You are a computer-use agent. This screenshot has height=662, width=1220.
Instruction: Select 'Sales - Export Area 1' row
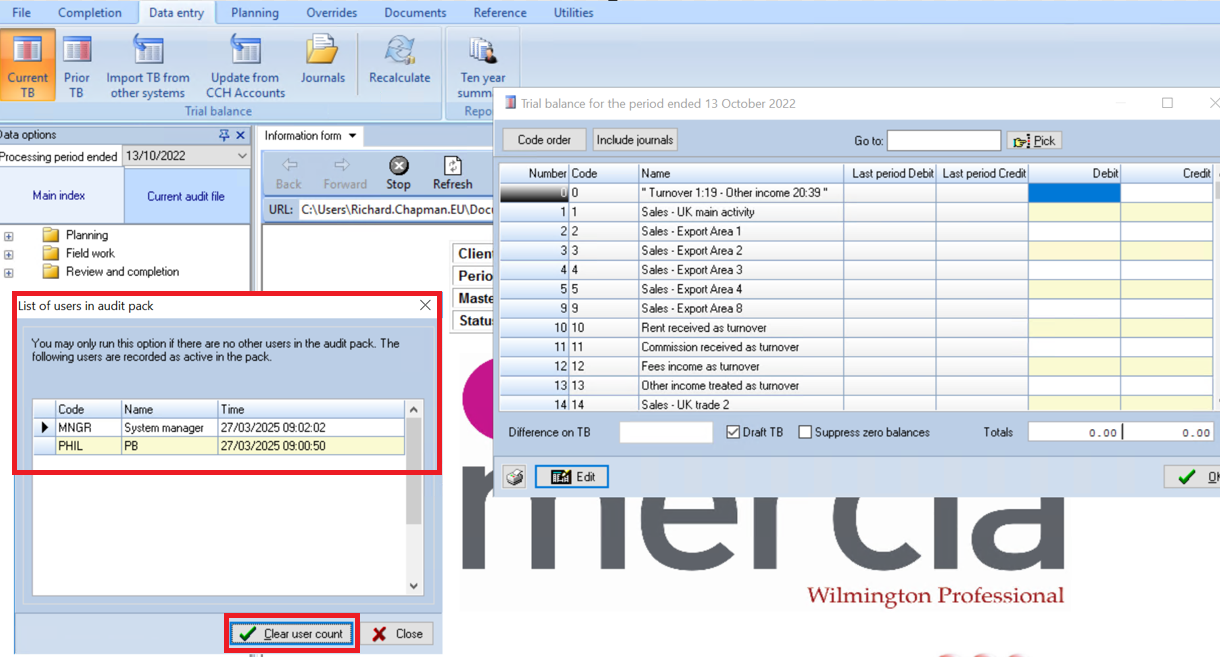[x=856, y=231]
